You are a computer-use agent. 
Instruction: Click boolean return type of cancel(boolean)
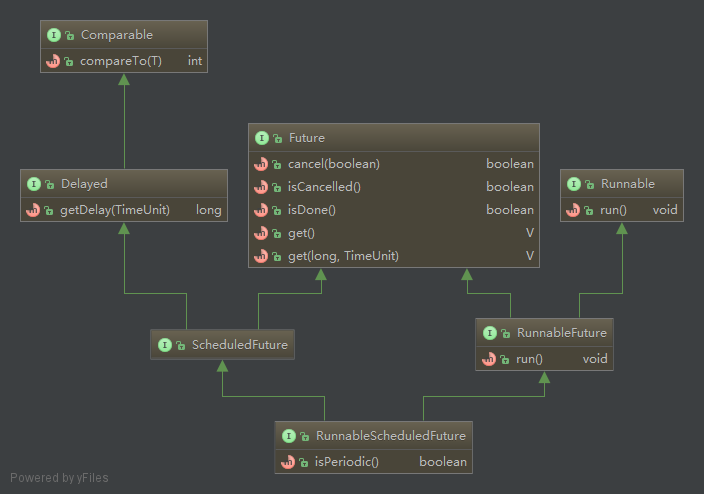510,164
